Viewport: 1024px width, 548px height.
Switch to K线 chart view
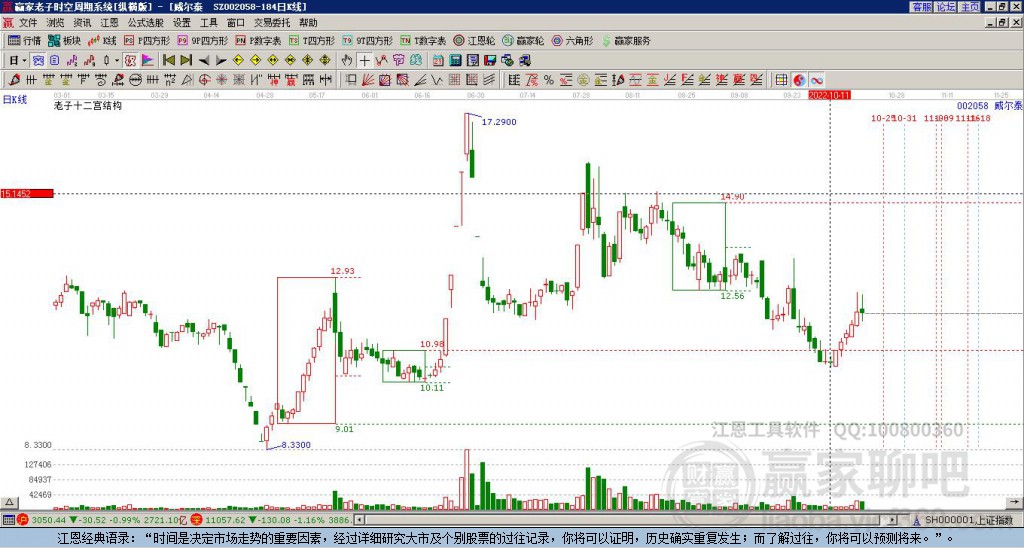pyautogui.click(x=102, y=40)
